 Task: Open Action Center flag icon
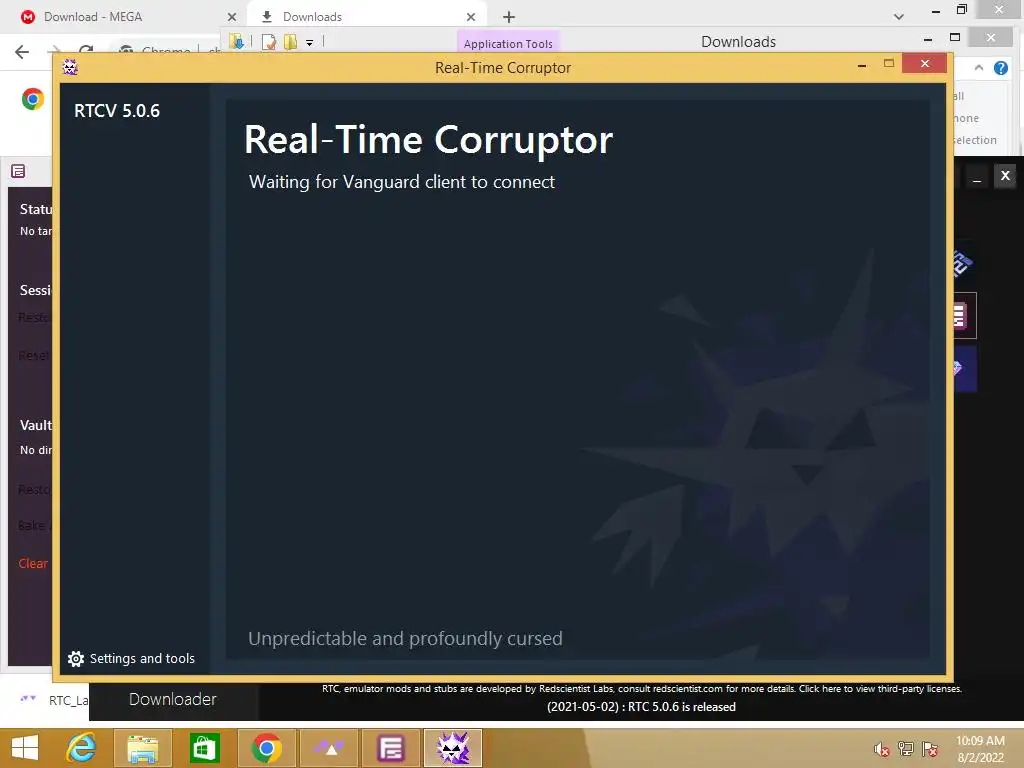pyautogui.click(x=930, y=749)
